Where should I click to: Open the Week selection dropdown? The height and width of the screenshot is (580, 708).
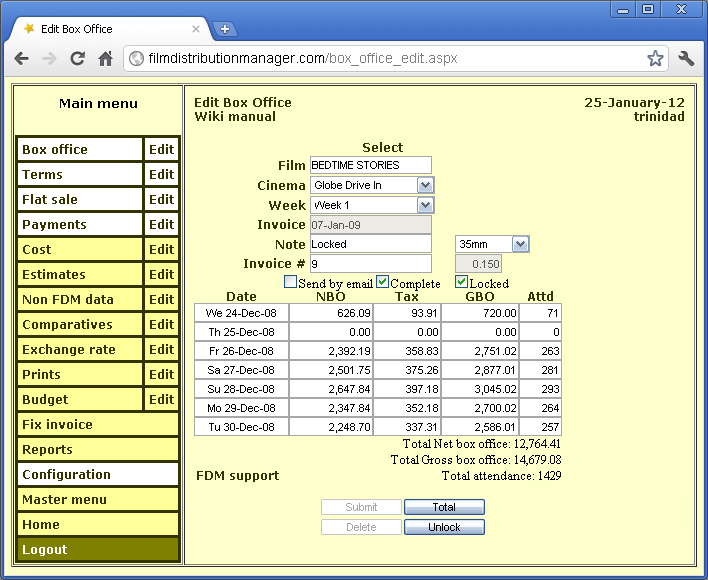pos(425,205)
